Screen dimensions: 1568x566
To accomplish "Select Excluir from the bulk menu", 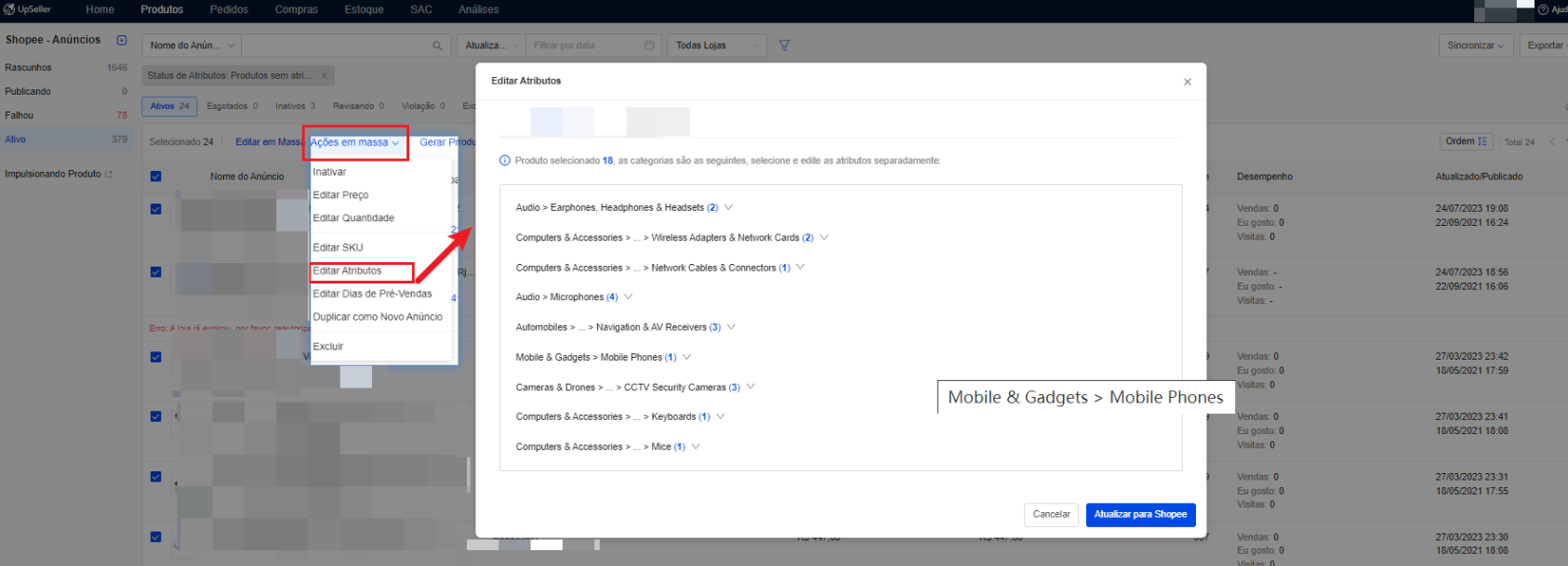I will [x=328, y=347].
